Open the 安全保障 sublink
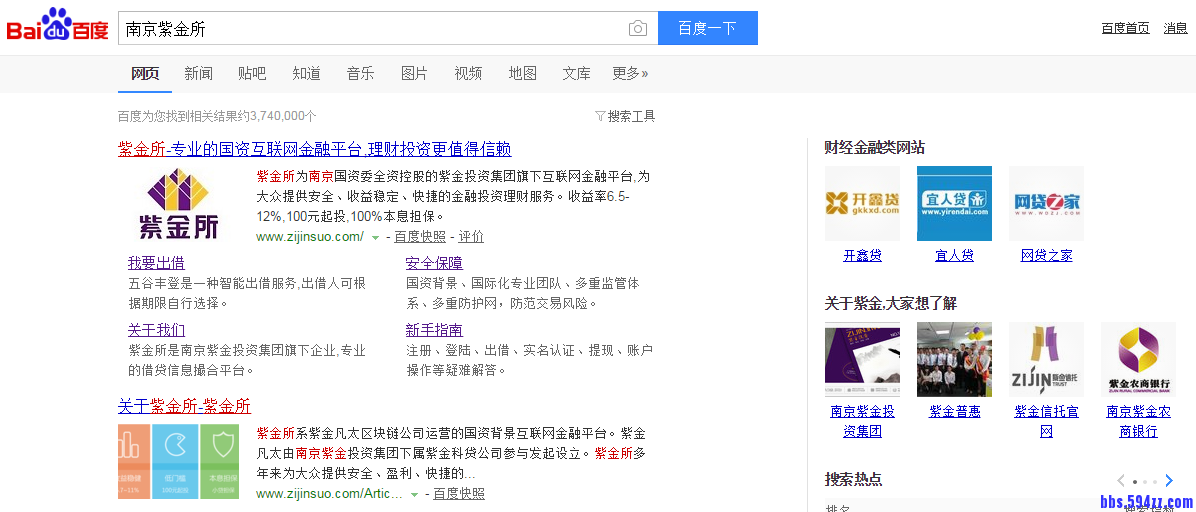Screen dimensions: 1196x512 point(434,263)
